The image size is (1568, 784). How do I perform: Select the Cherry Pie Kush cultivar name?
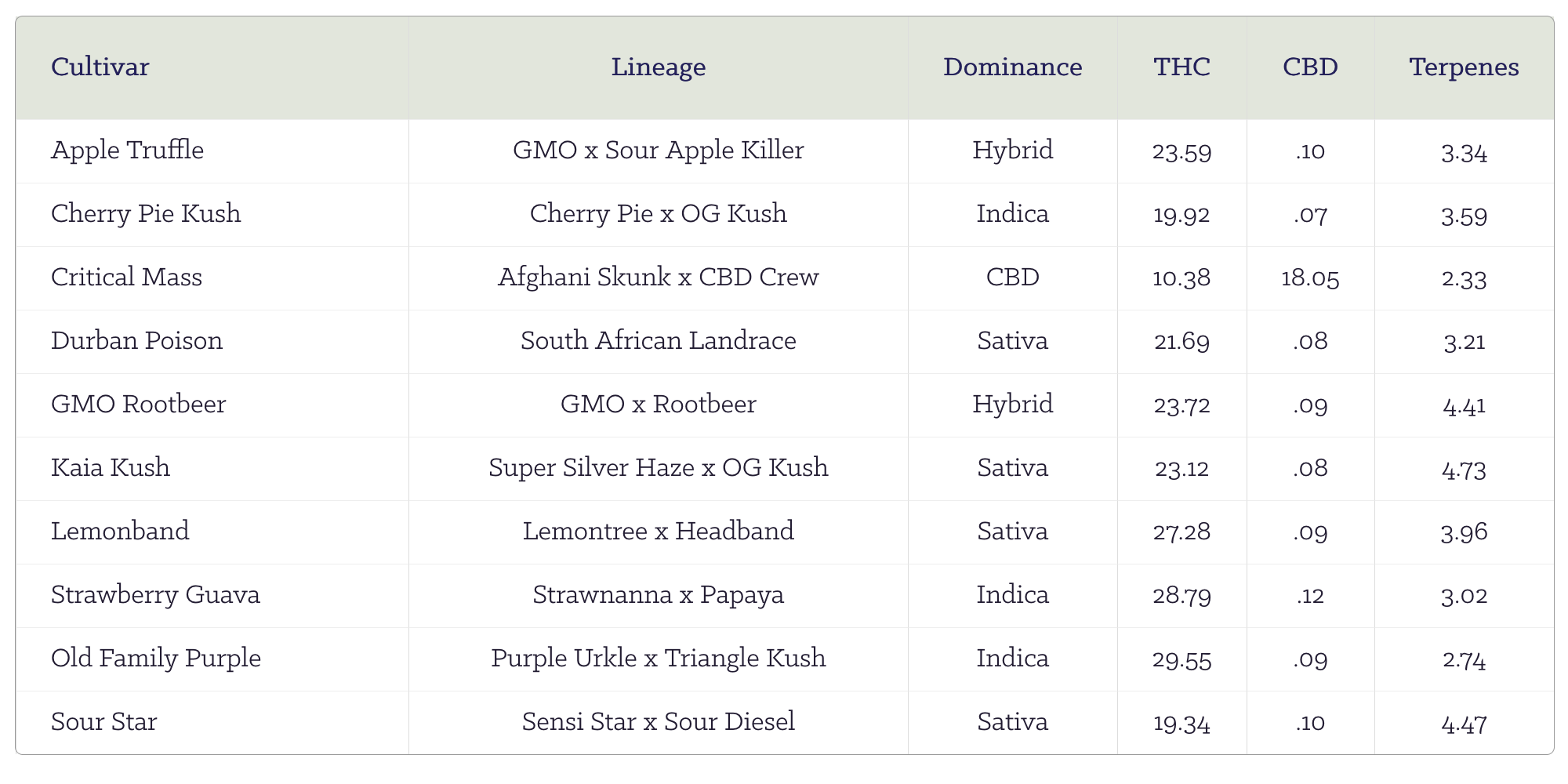click(x=146, y=213)
